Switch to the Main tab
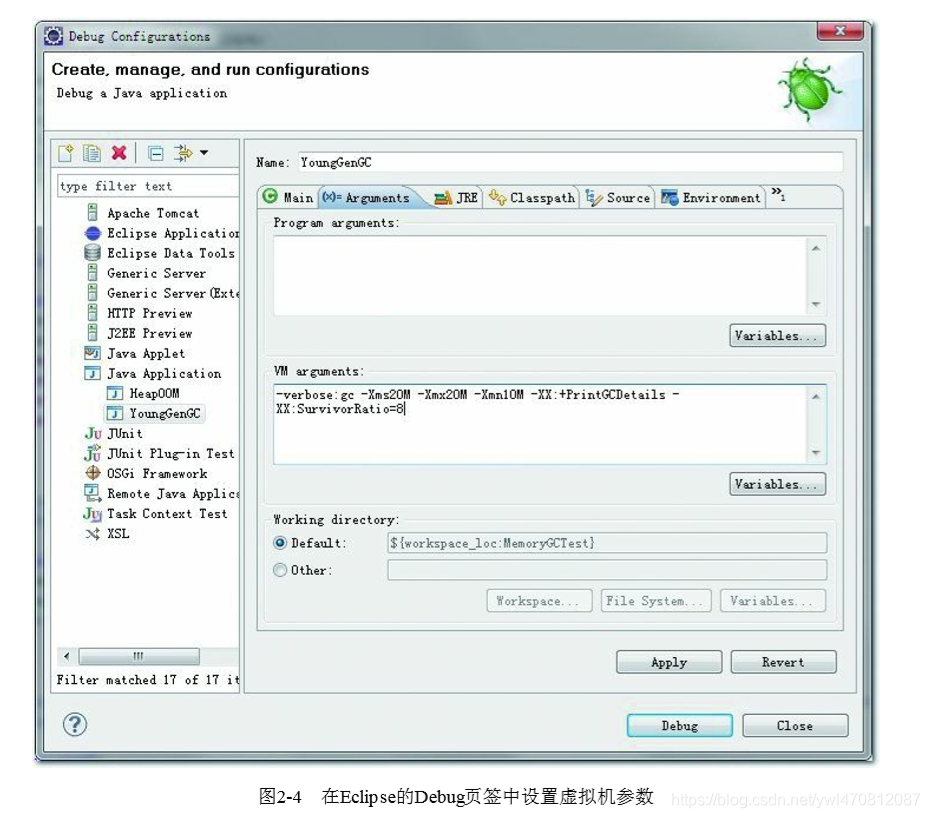Image resolution: width=930 pixels, height=818 pixels. pos(288,198)
